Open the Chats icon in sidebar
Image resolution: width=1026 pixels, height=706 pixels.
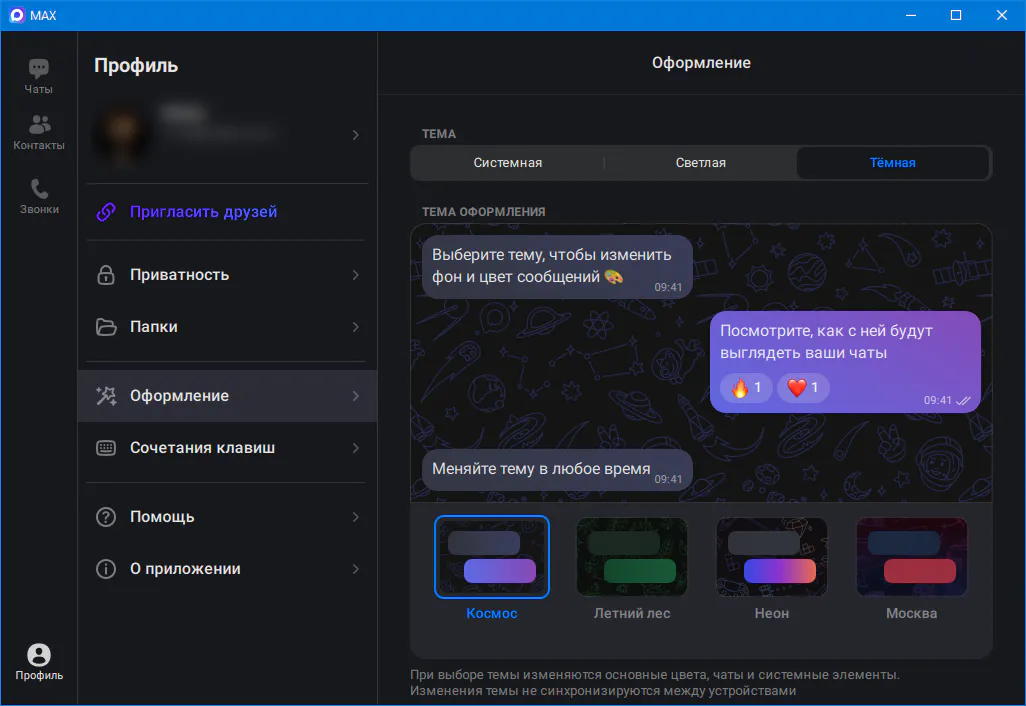[x=39, y=69]
